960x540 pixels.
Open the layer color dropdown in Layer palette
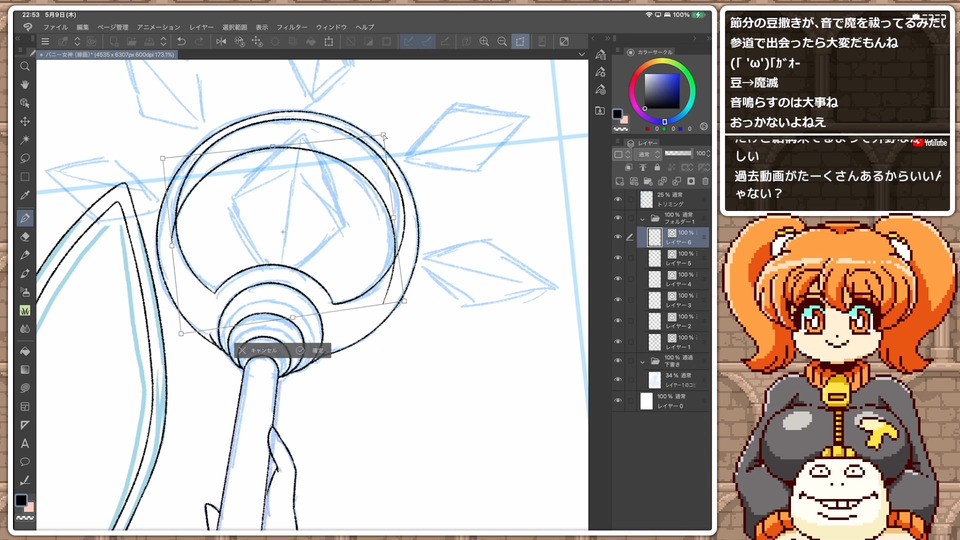pyautogui.click(x=623, y=154)
